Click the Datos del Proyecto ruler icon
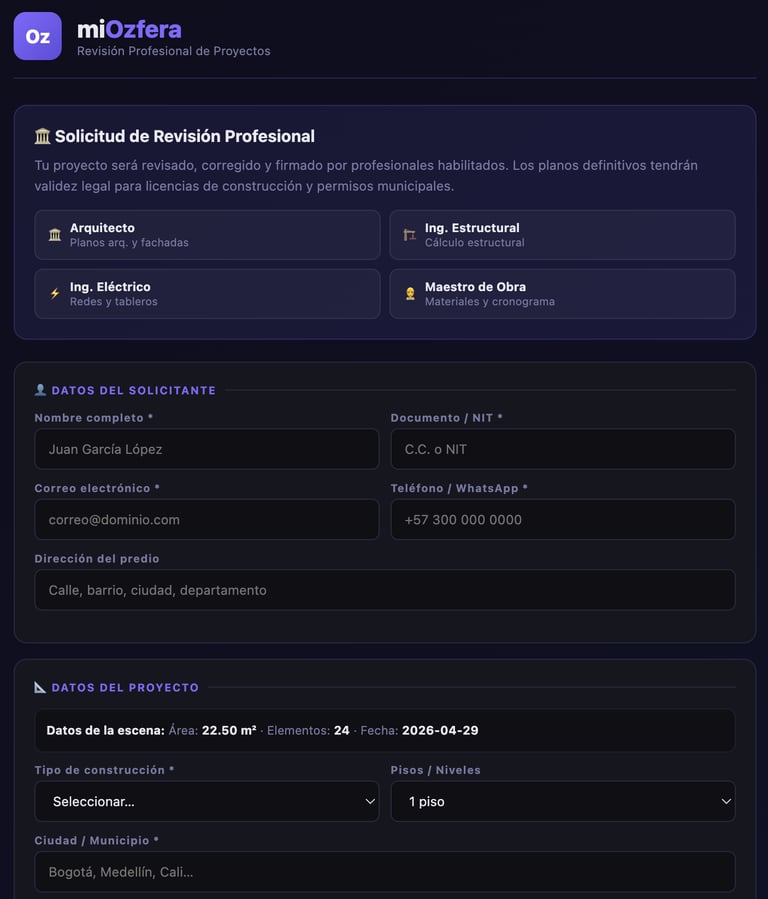Viewport: 768px width, 899px height. tap(40, 687)
